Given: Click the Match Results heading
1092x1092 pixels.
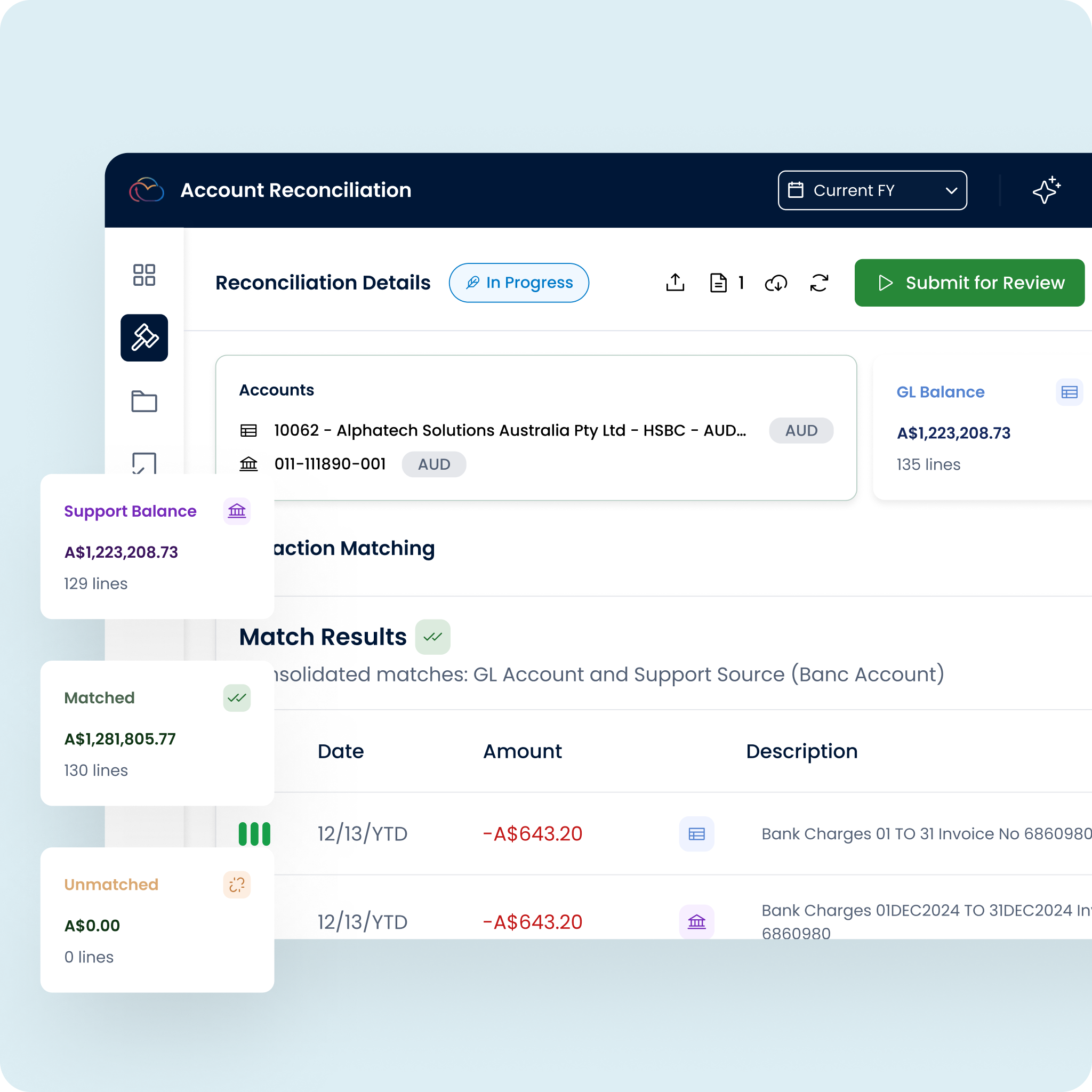Looking at the screenshot, I should click(x=322, y=637).
